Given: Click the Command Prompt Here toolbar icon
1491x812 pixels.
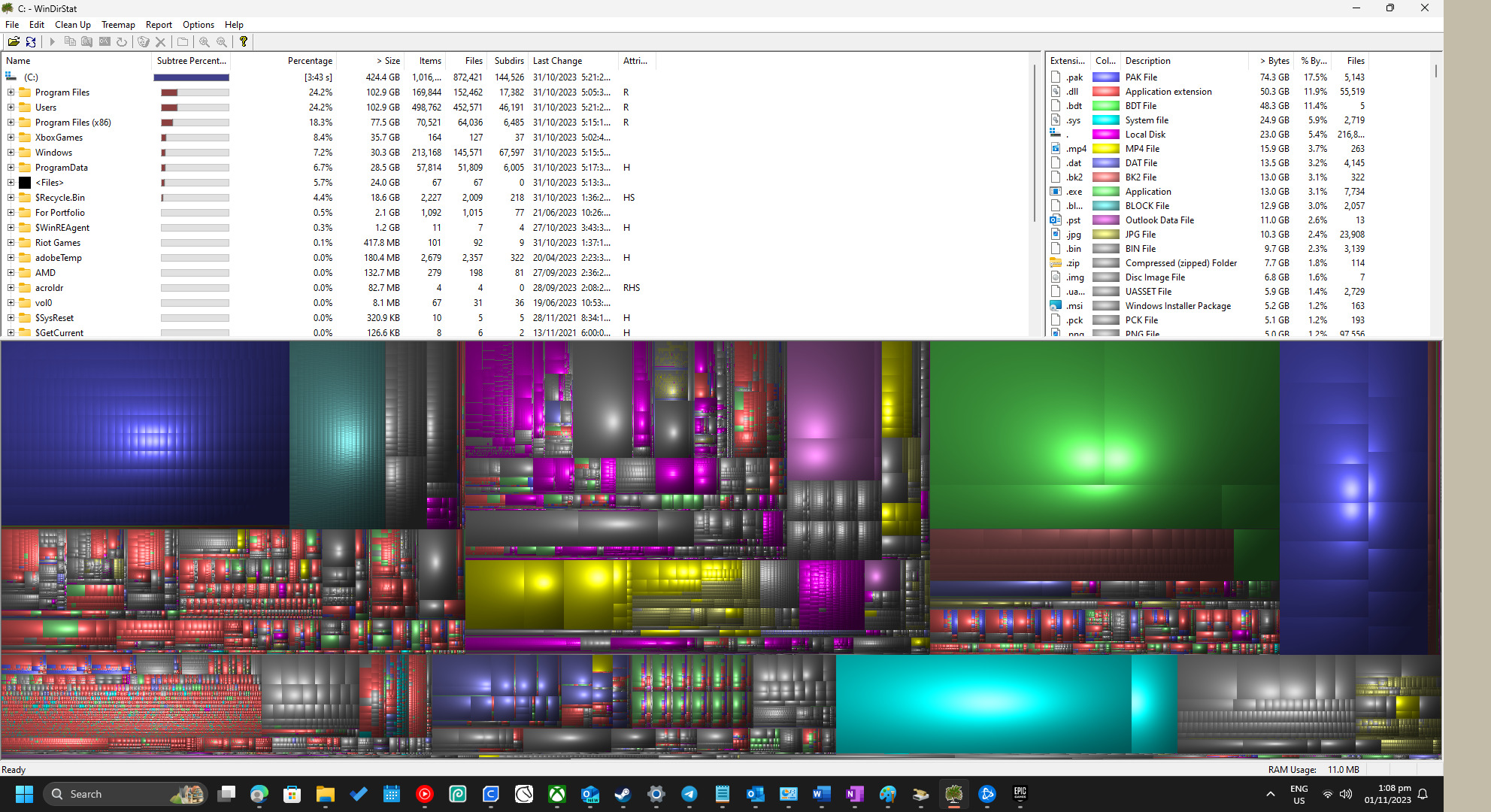Looking at the screenshot, I should tap(105, 42).
